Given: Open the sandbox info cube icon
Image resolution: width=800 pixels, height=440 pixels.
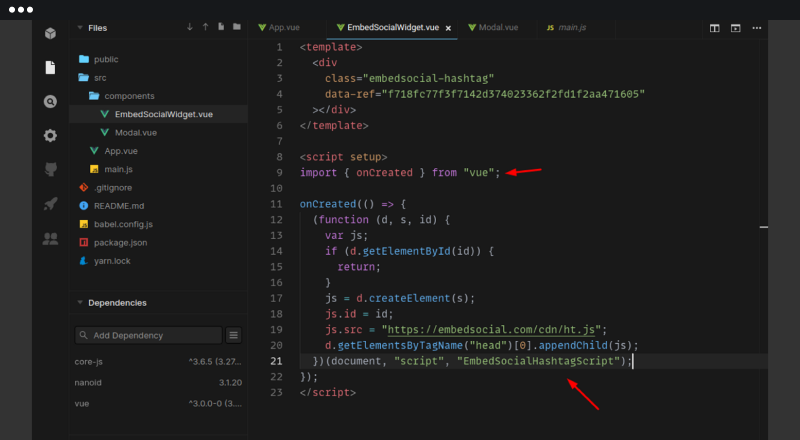Looking at the screenshot, I should [50, 33].
